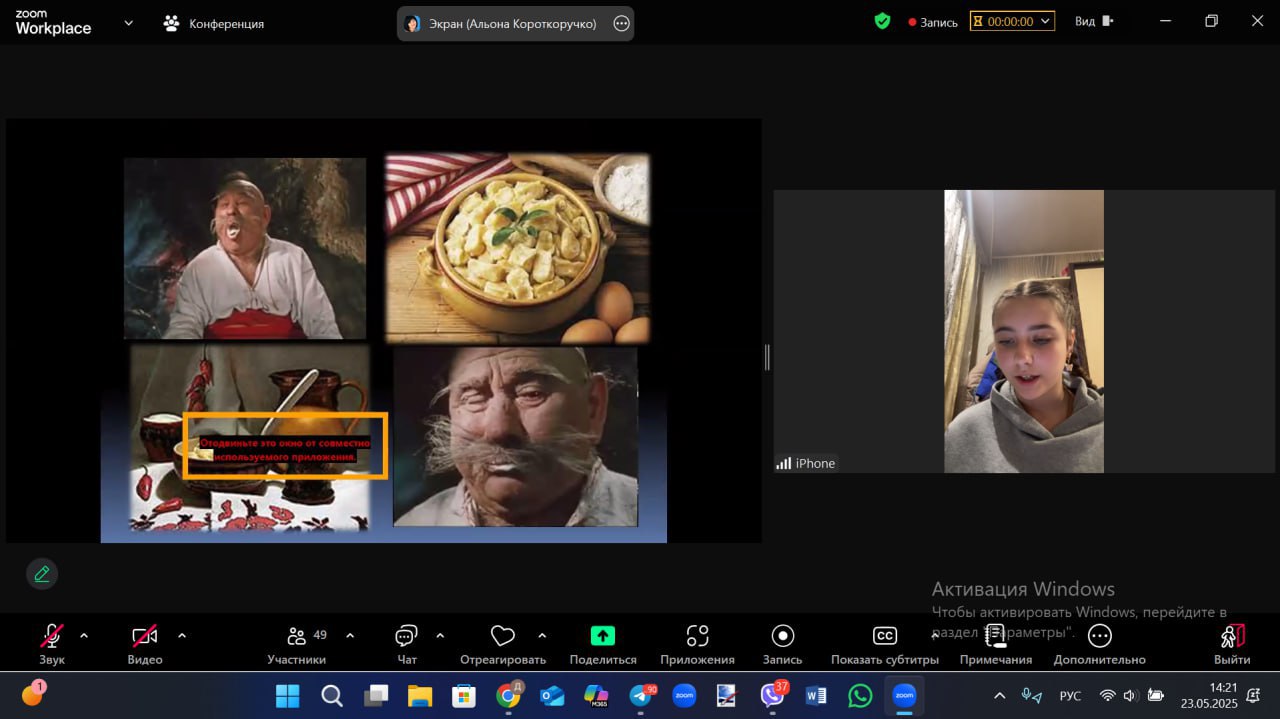Unmute the microphone with the Звук icon

(51, 636)
